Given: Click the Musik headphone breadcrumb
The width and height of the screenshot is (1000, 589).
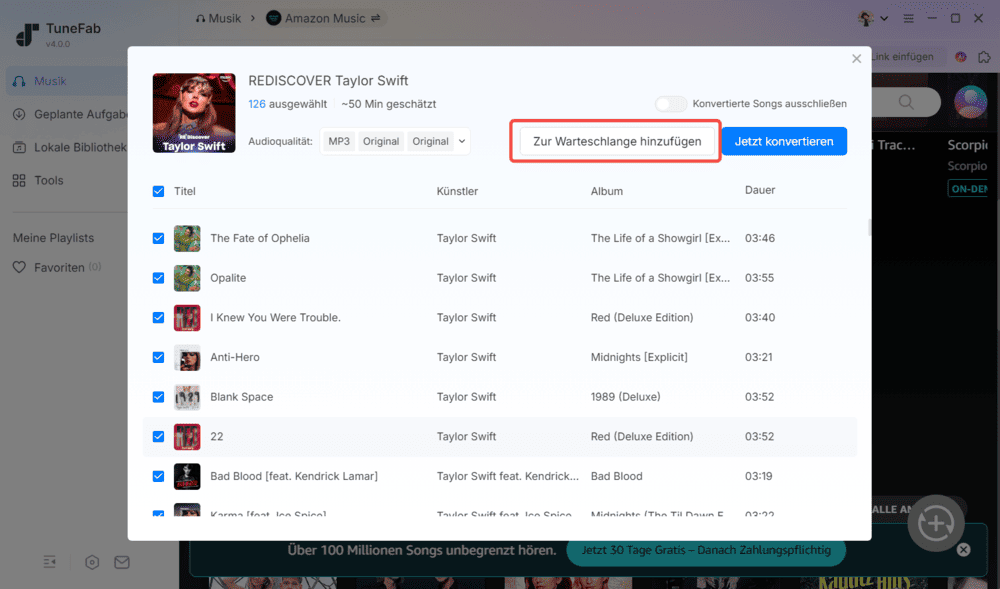Looking at the screenshot, I should coord(218,18).
